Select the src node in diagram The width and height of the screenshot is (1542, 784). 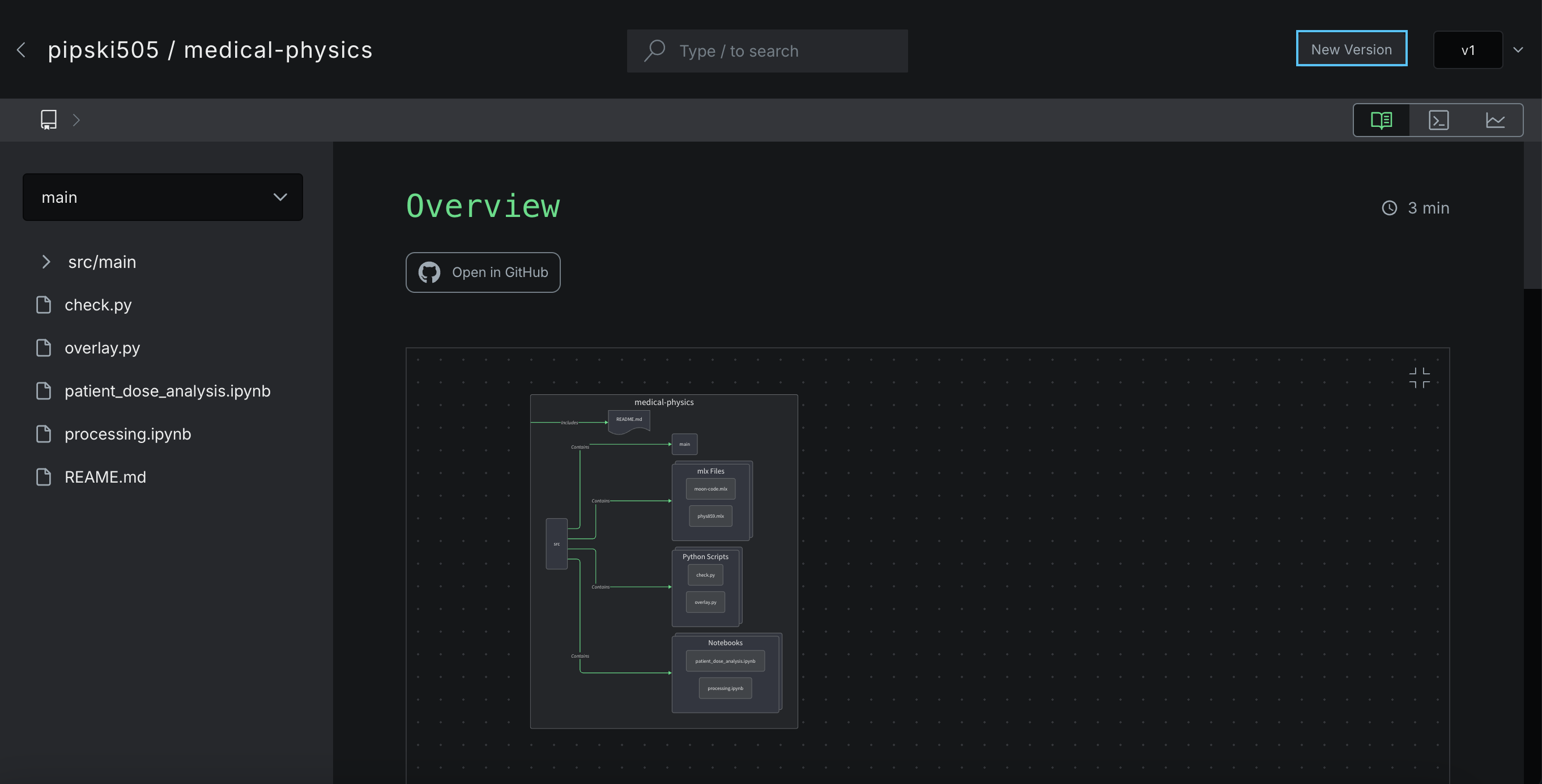(557, 543)
